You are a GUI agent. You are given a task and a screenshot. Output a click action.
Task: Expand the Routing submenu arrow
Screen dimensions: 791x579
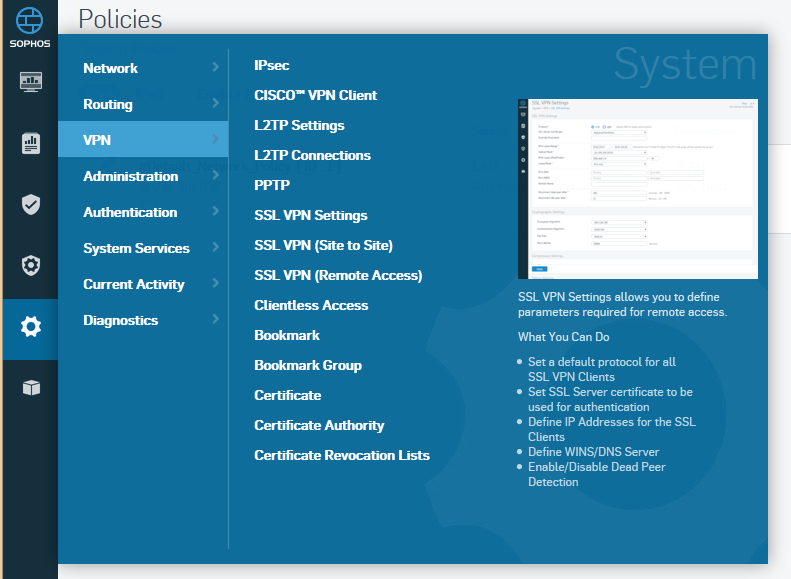point(216,103)
